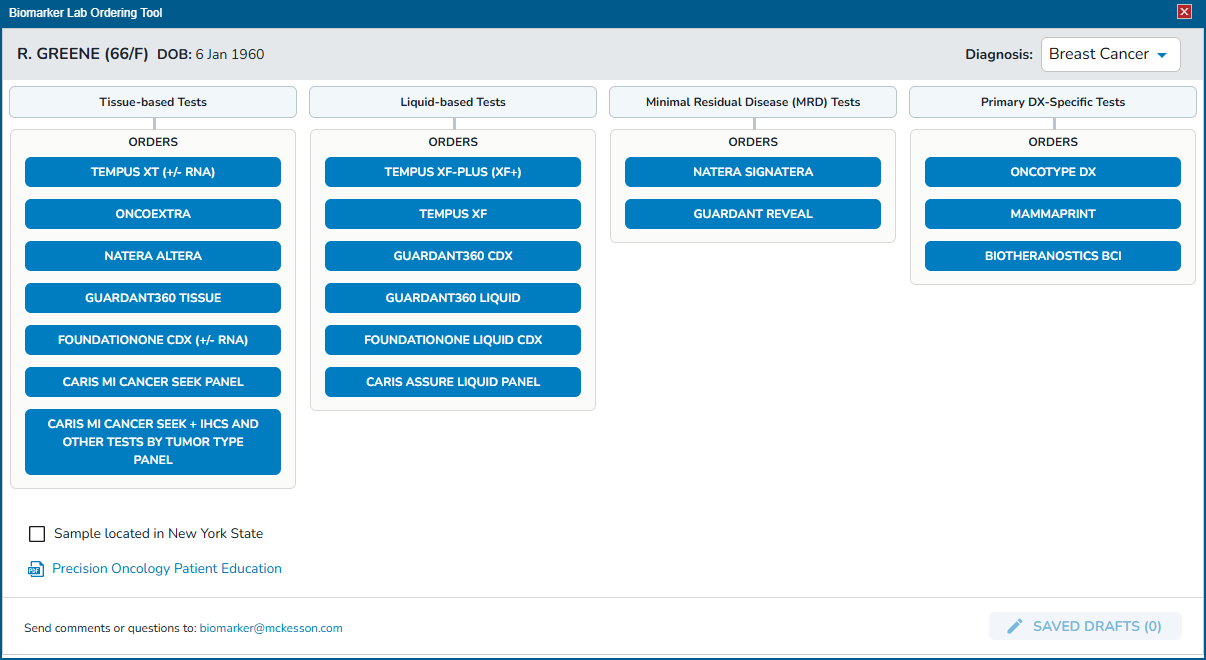Order the TEMPUS XF-PLUS (XF+) liquid test
This screenshot has height=660, width=1206.
click(x=452, y=171)
